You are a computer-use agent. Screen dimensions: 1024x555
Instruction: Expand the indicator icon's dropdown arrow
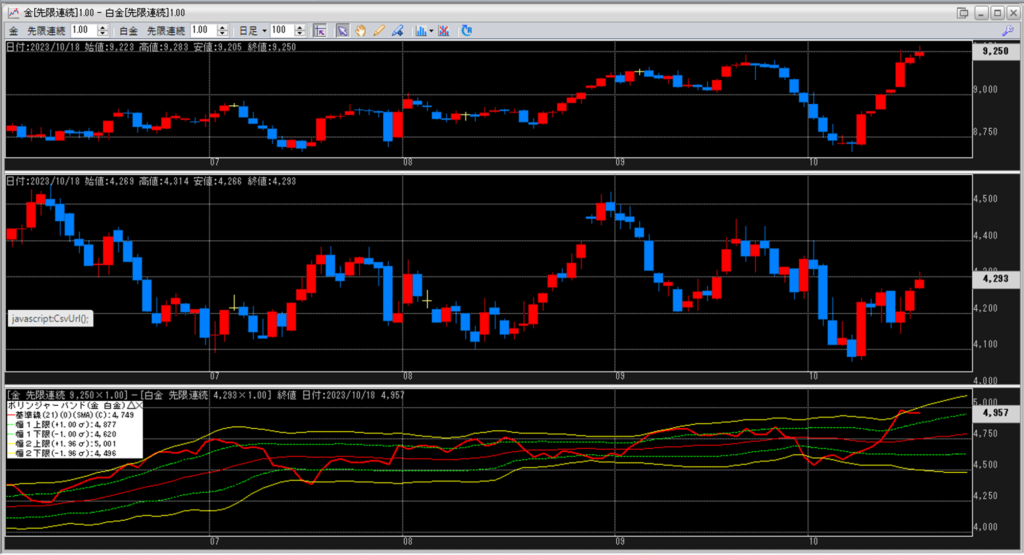430,30
